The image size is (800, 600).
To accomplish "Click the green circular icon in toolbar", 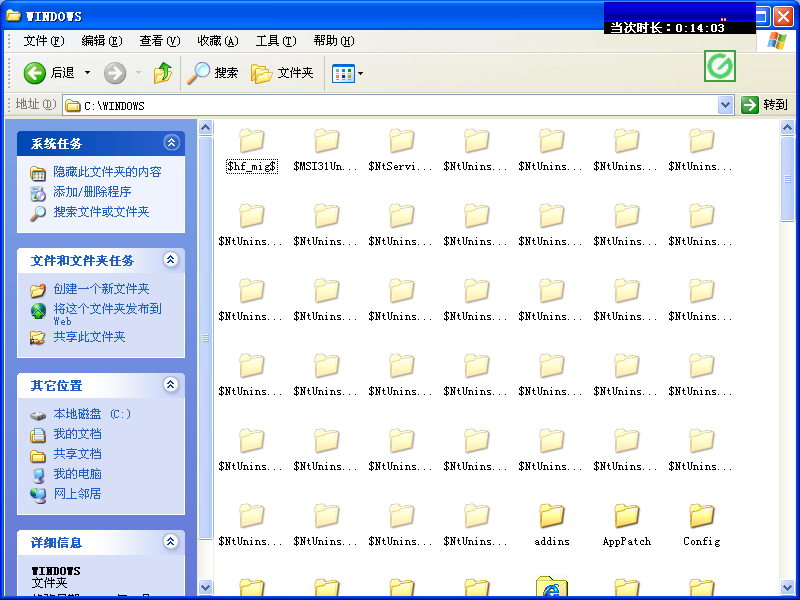I will pyautogui.click(x=720, y=67).
